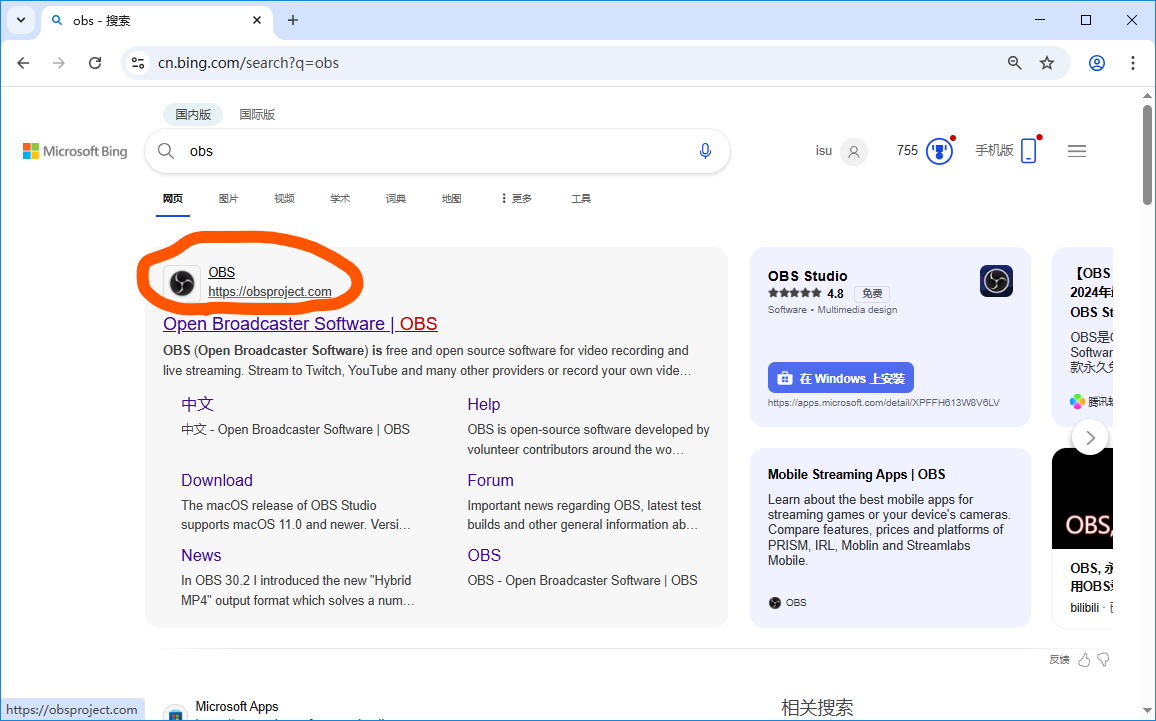This screenshot has width=1156, height=721.
Task: Open the Microsoft Apps result
Action: 237,706
